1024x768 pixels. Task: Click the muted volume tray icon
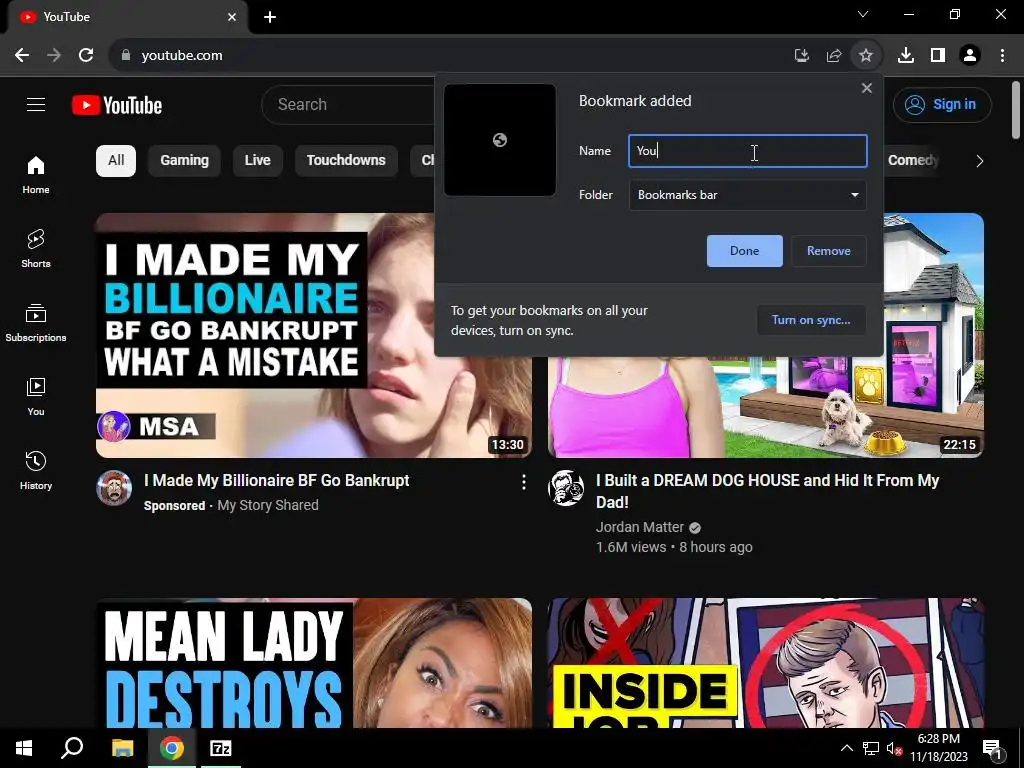point(894,748)
